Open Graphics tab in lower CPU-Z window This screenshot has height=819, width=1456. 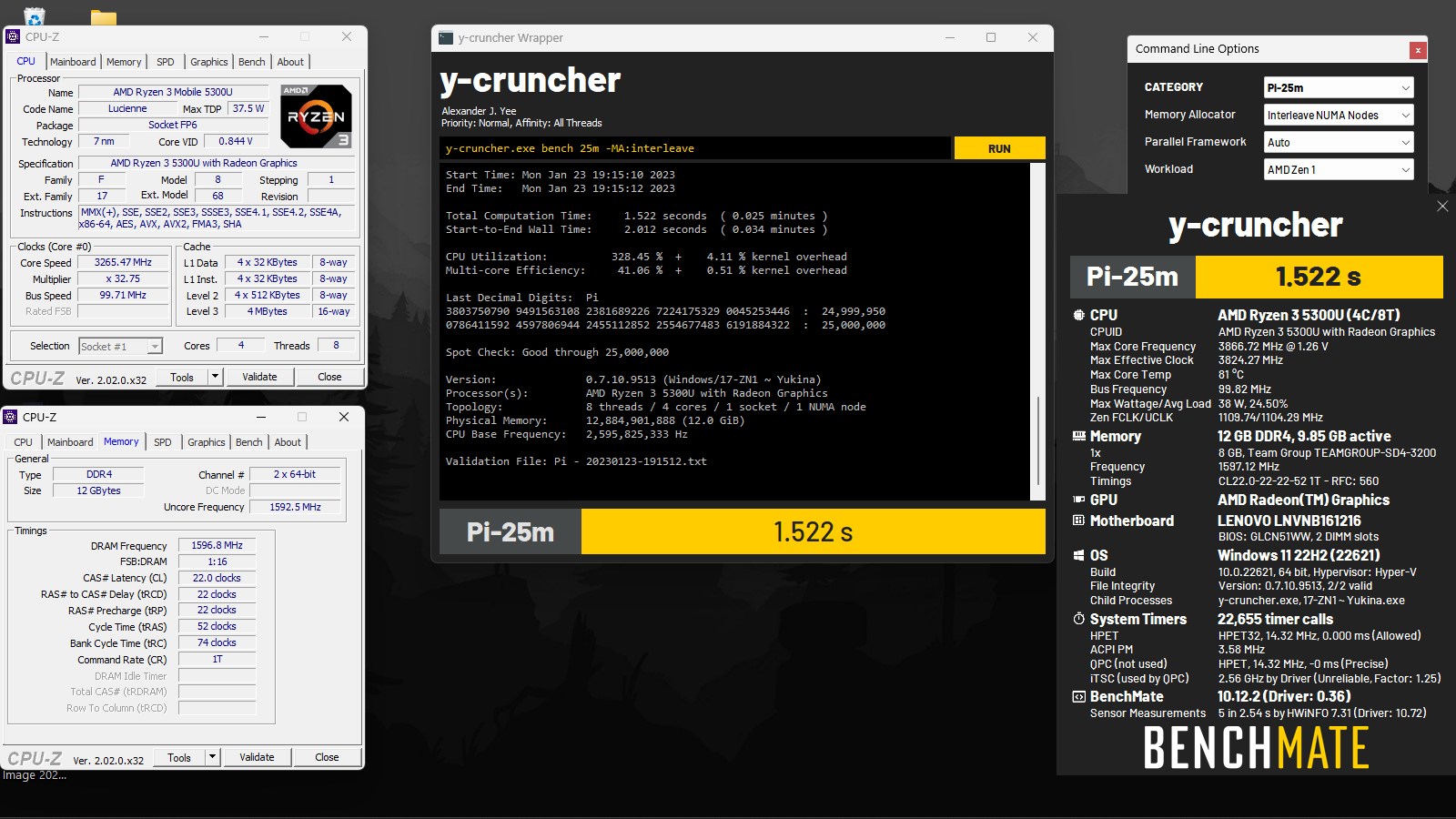207,442
